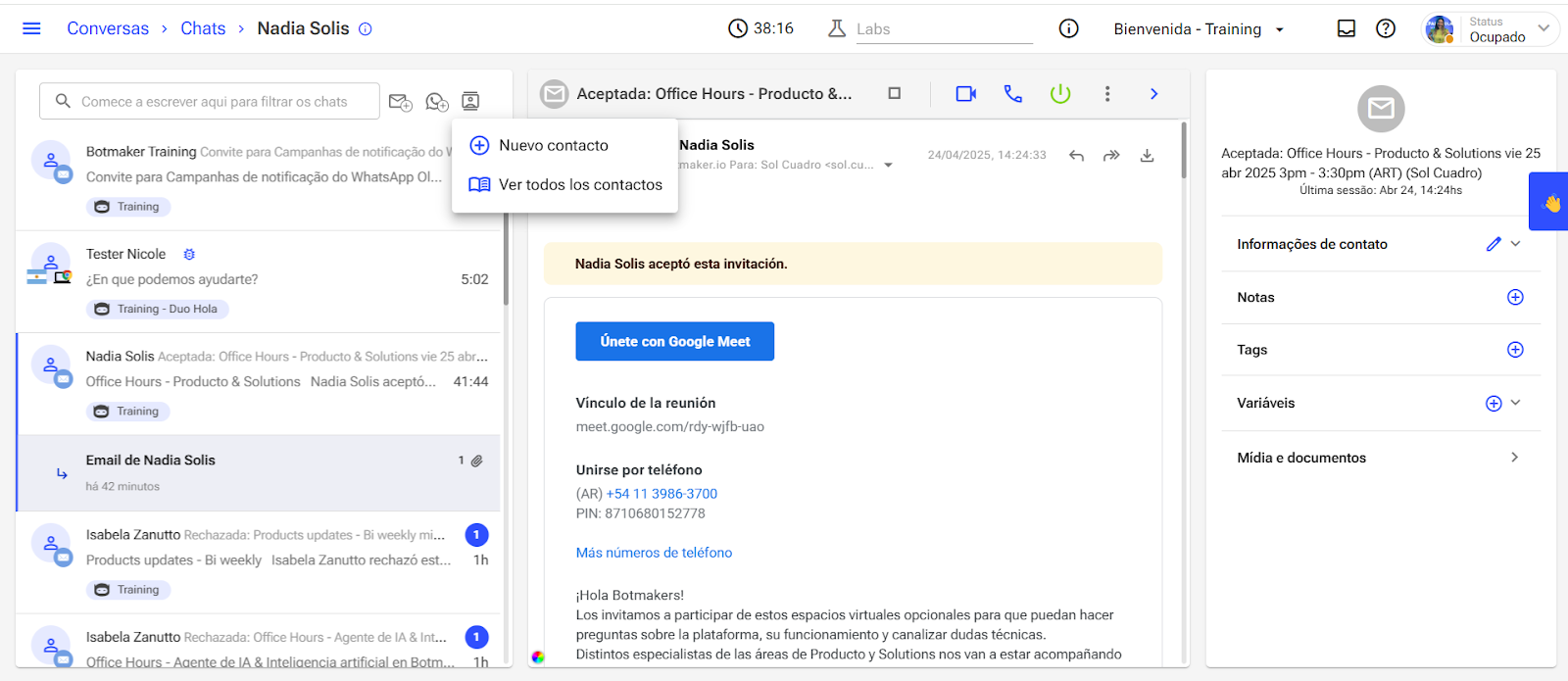Click the contacts icon above chat list
The height and width of the screenshot is (681, 1568).
[470, 101]
